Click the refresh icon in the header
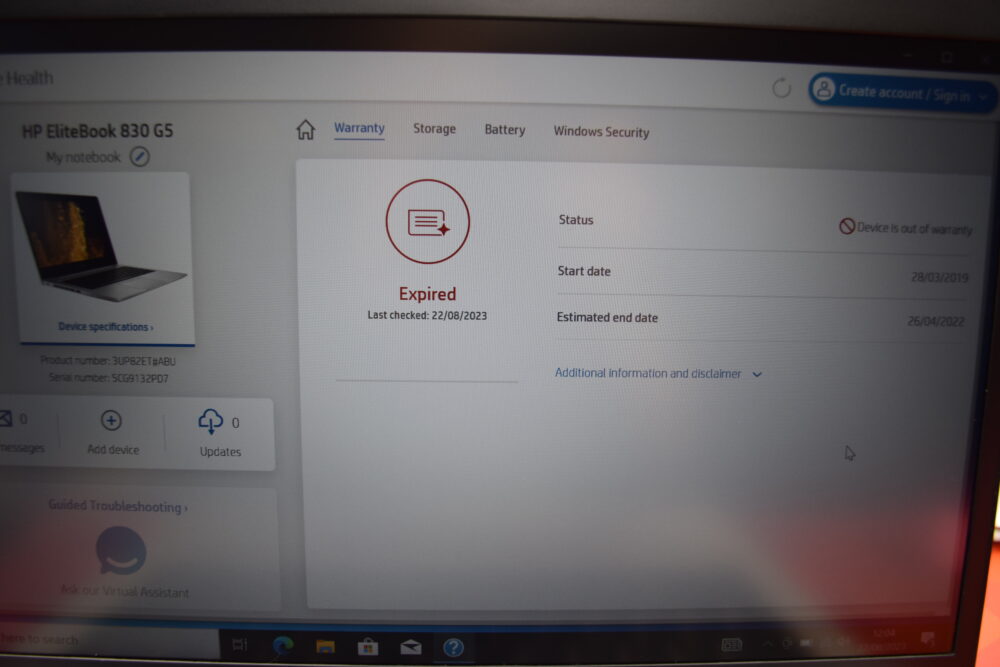Image resolution: width=1000 pixels, height=667 pixels. tap(781, 88)
